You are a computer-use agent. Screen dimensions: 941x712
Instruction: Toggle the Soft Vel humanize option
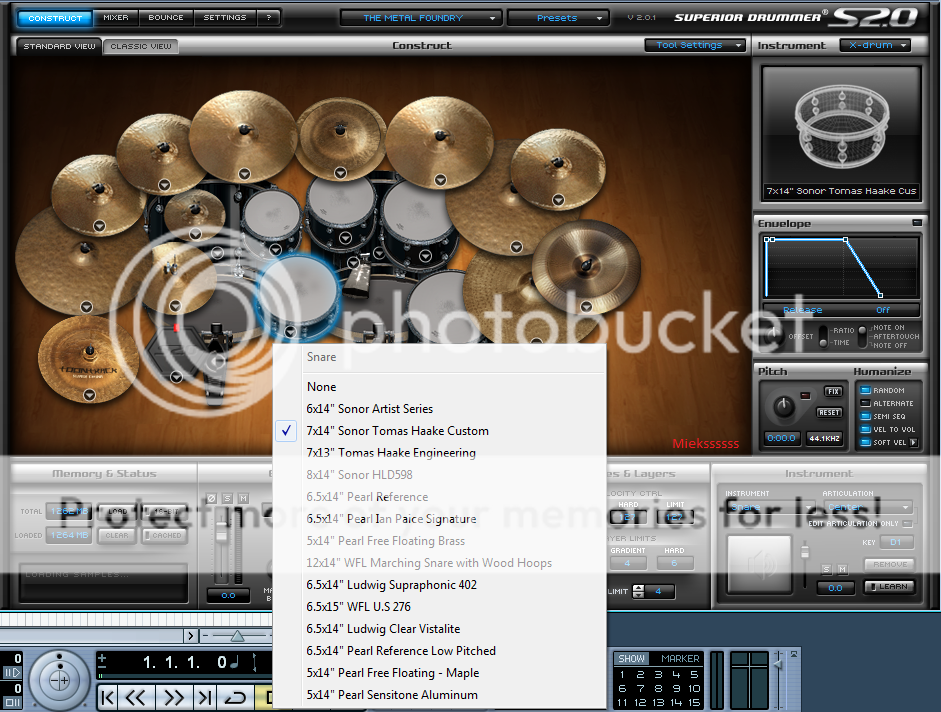[865, 442]
